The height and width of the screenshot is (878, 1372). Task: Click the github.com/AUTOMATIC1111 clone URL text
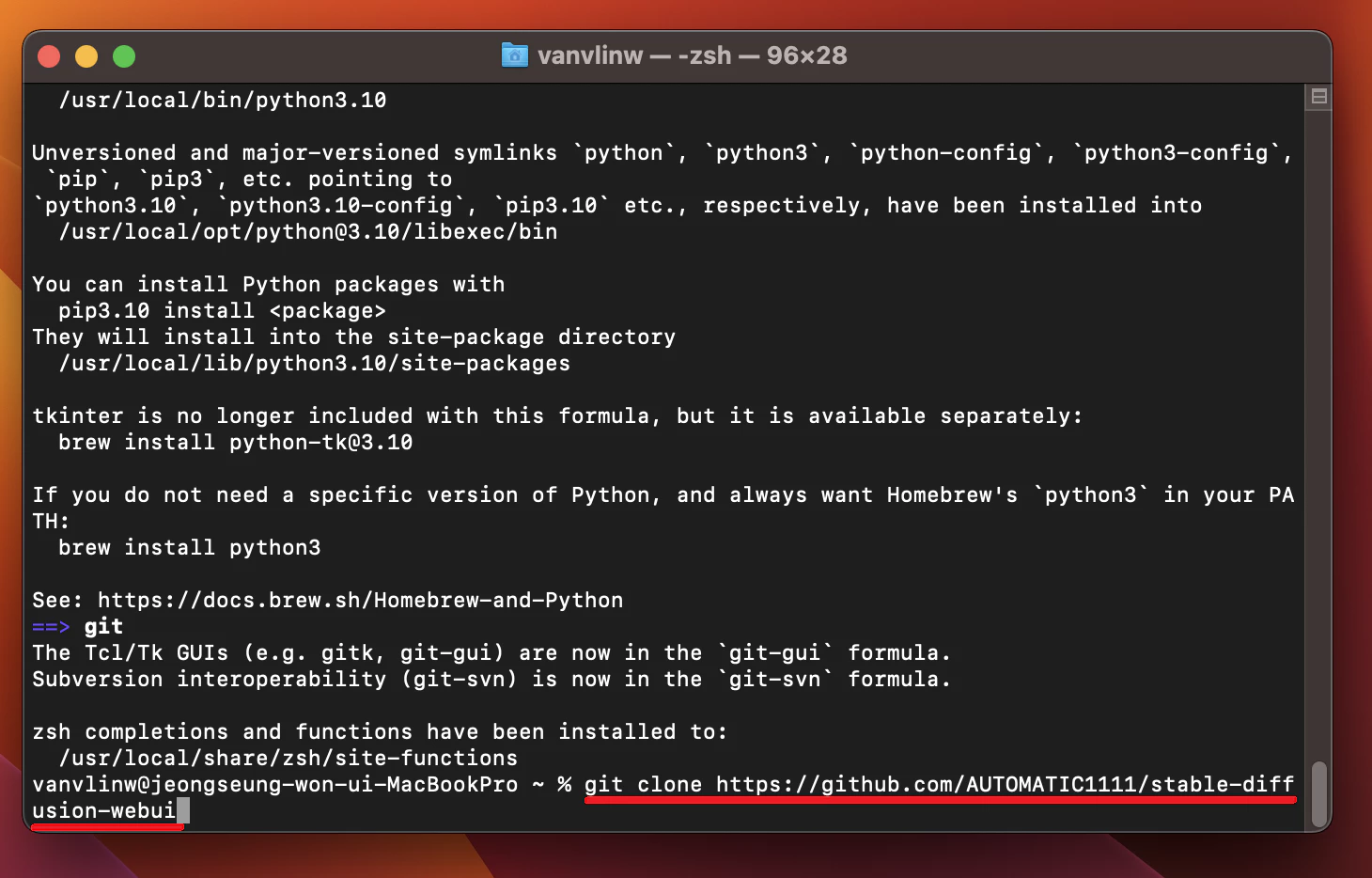(1005, 784)
